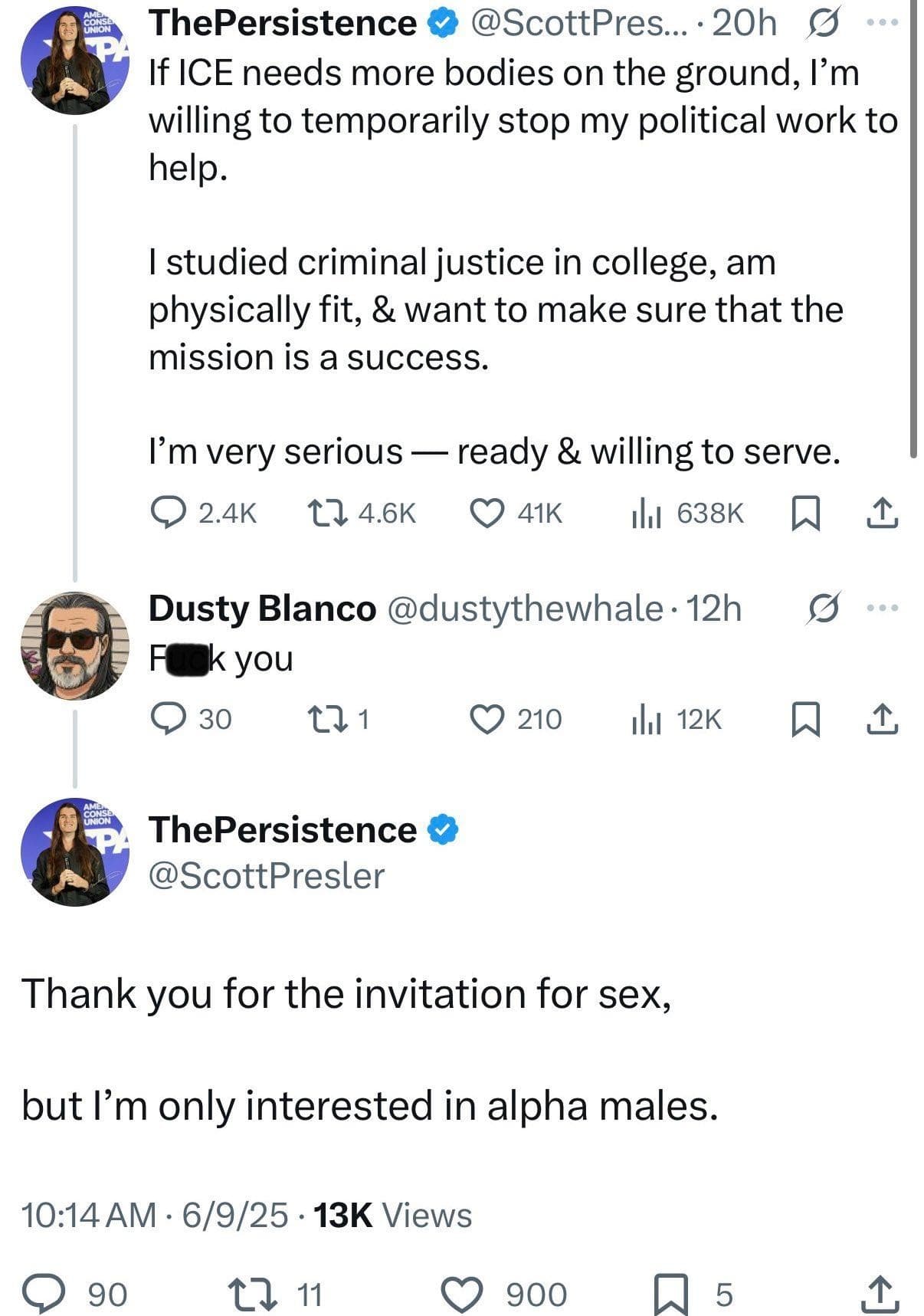
Task: Bookmark Dusty Blanco's reply
Action: 804,719
